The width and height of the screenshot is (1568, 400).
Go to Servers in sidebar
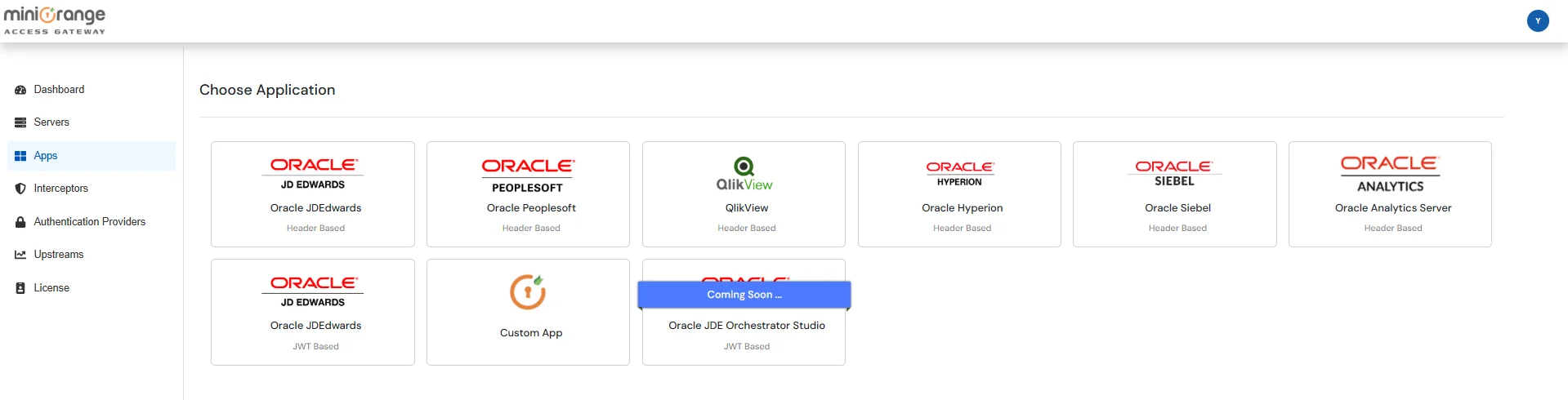point(51,122)
